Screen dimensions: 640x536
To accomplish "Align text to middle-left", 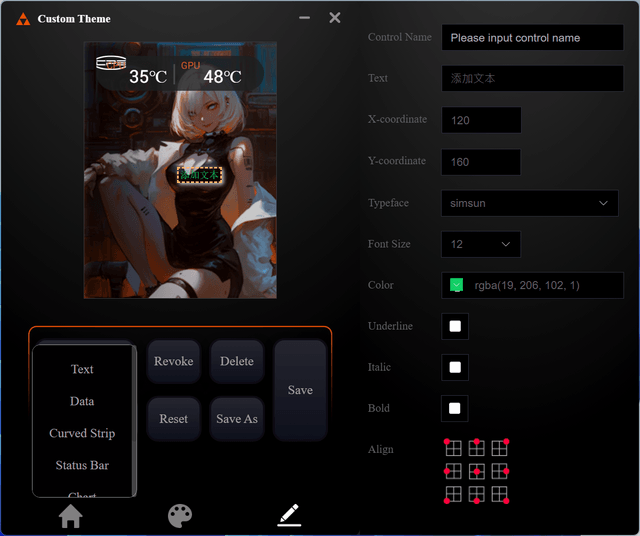I will [x=452, y=471].
